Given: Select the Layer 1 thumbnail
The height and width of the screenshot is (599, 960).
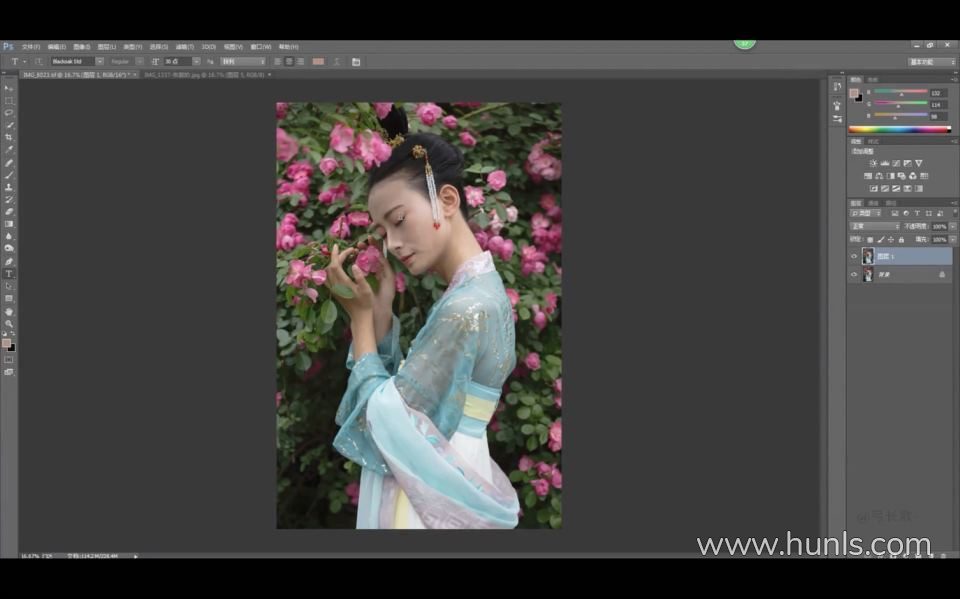Looking at the screenshot, I should click(x=868, y=257).
